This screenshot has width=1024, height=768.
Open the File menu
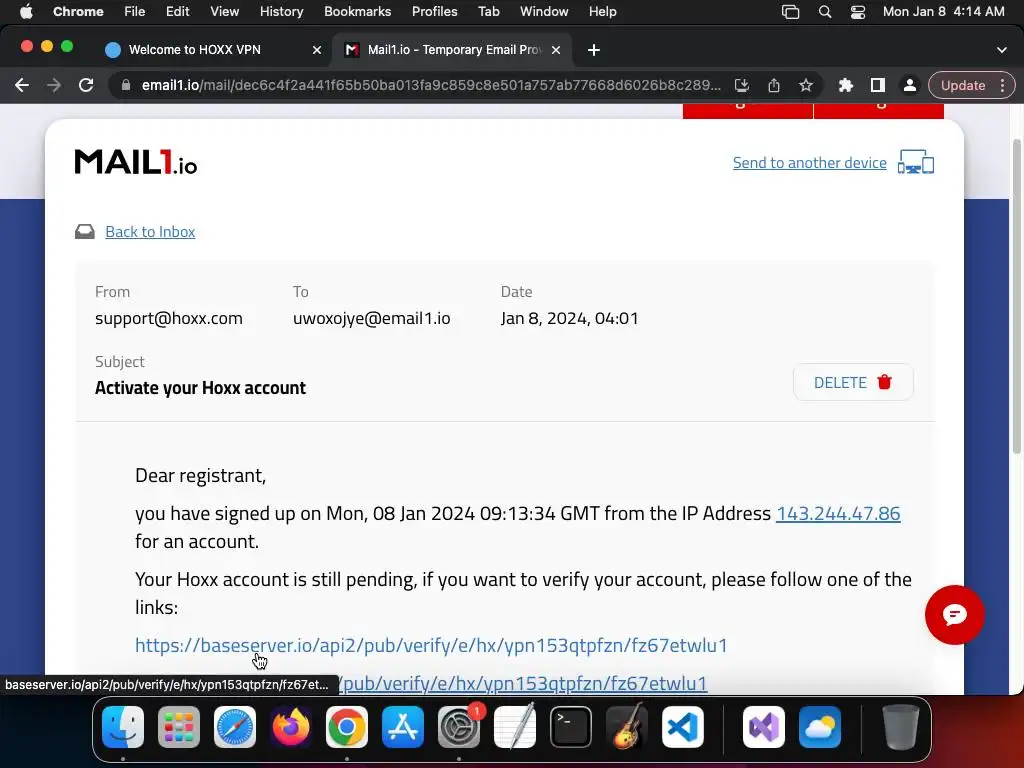[x=135, y=12]
